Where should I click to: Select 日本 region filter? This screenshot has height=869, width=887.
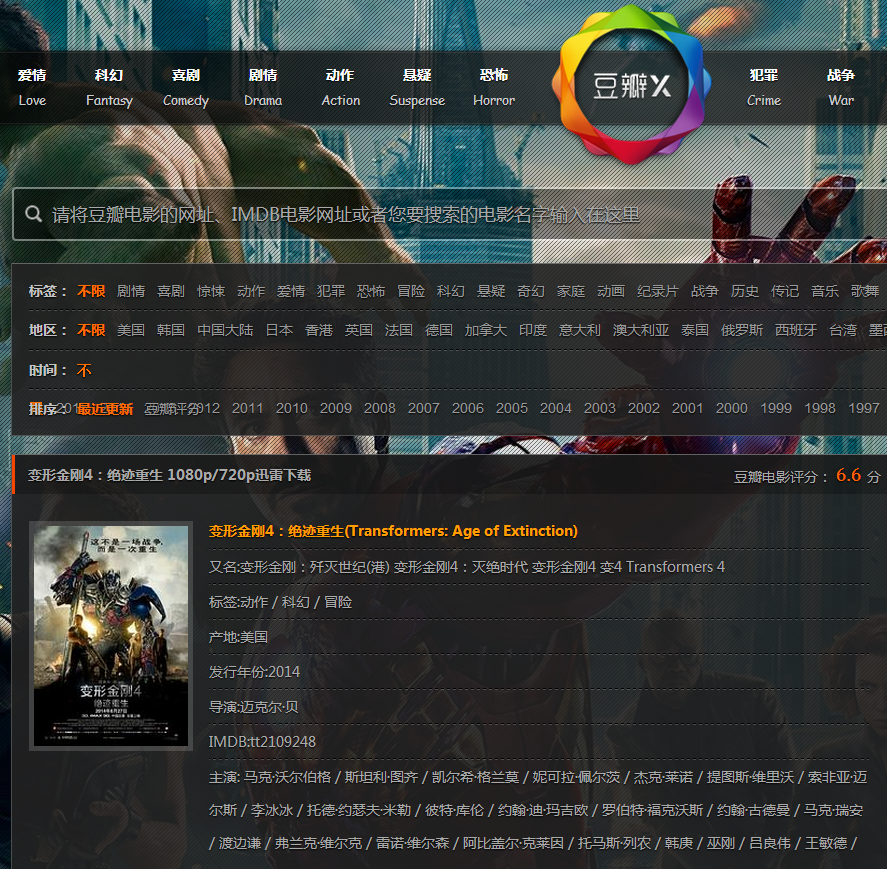(279, 330)
